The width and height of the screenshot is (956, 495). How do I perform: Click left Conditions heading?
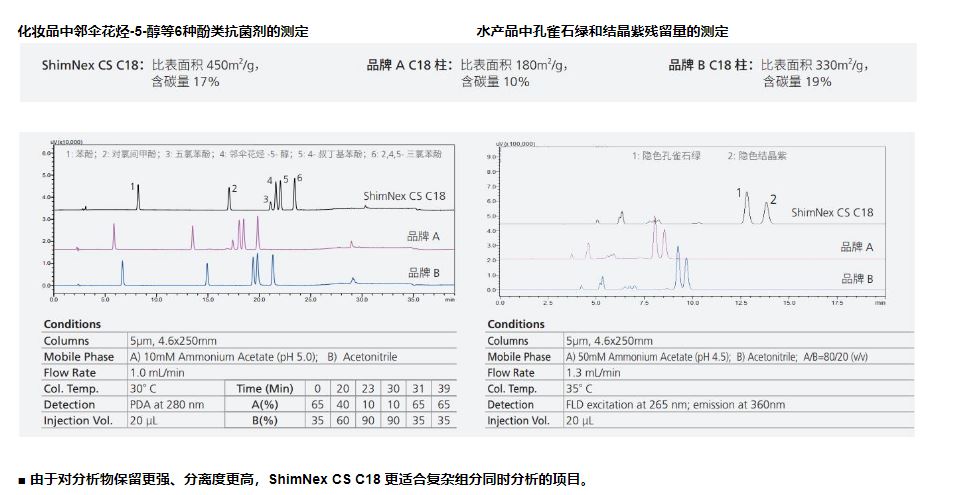[72, 324]
